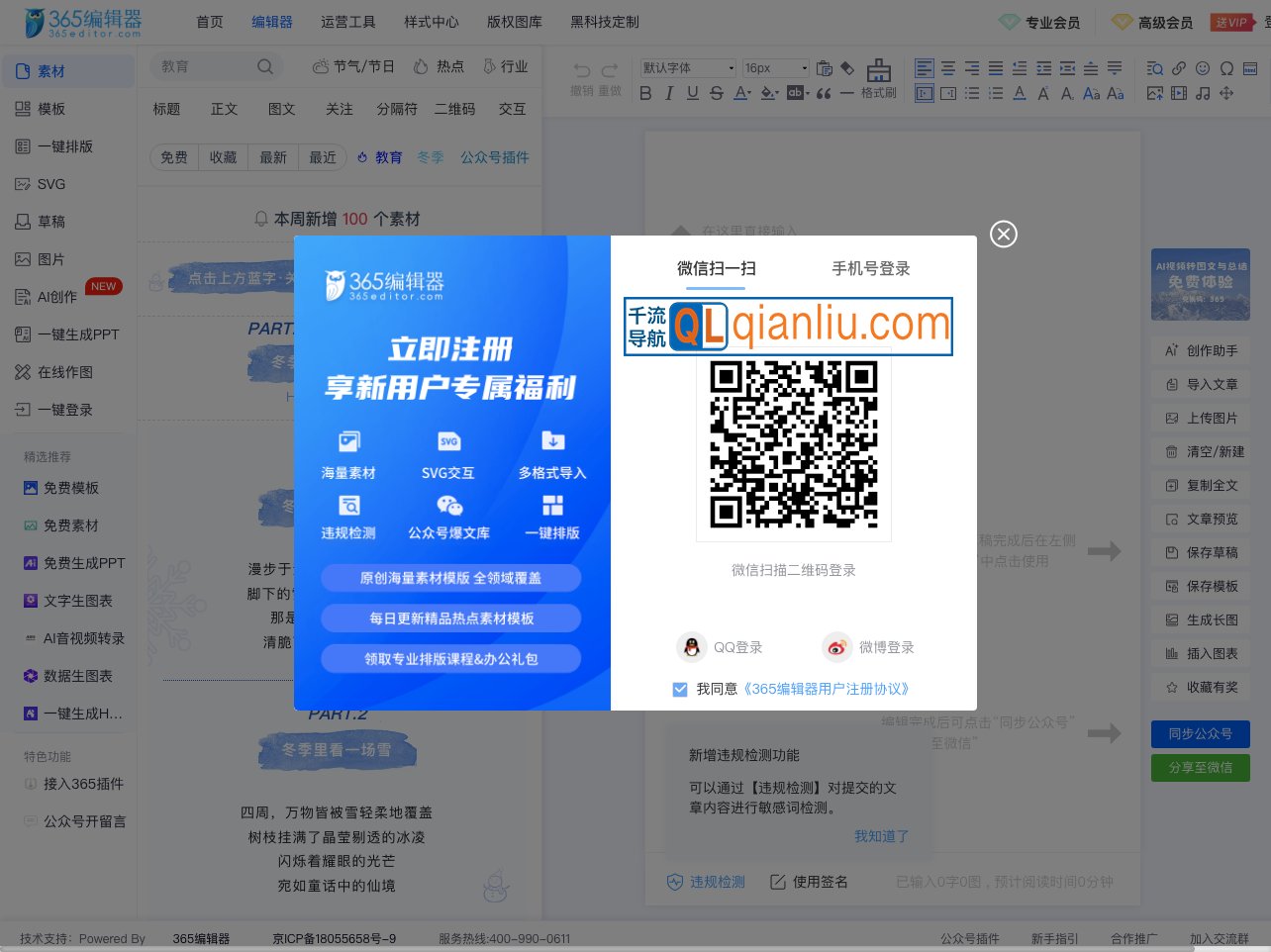Insert a special character with the omega icon
This screenshot has height=952, width=1271.
tap(1227, 68)
